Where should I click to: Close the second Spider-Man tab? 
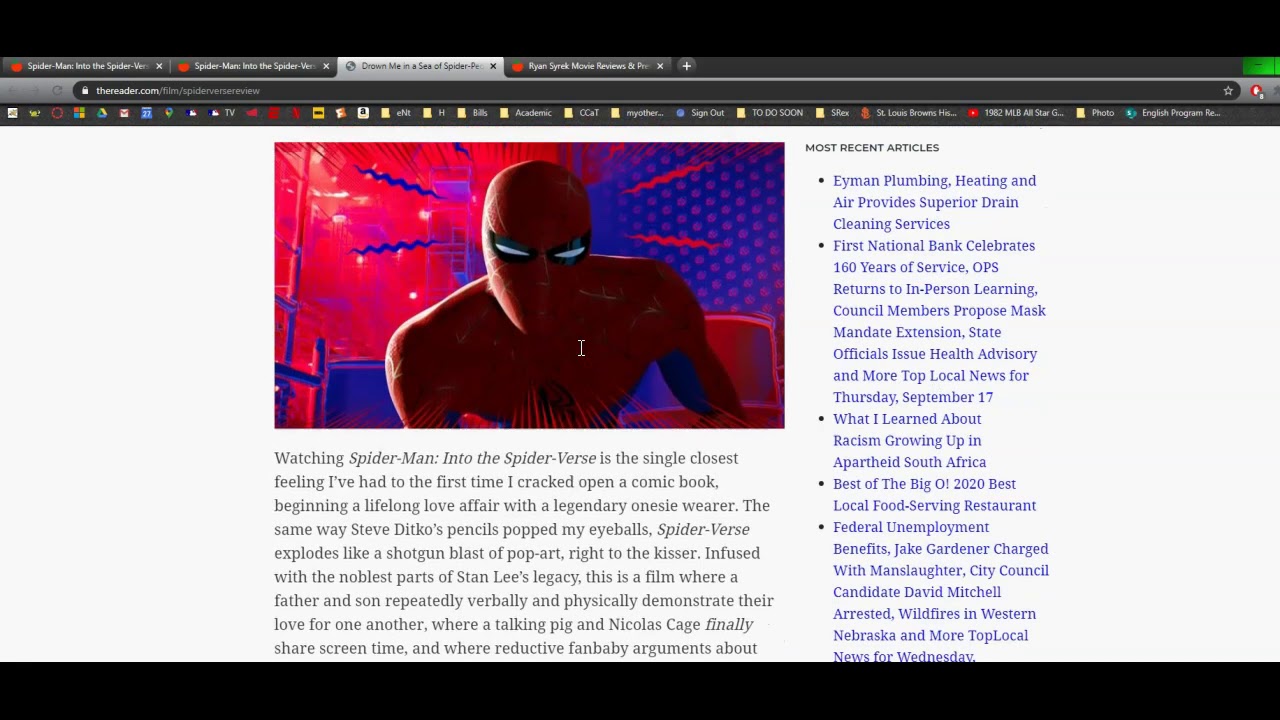pyautogui.click(x=326, y=66)
